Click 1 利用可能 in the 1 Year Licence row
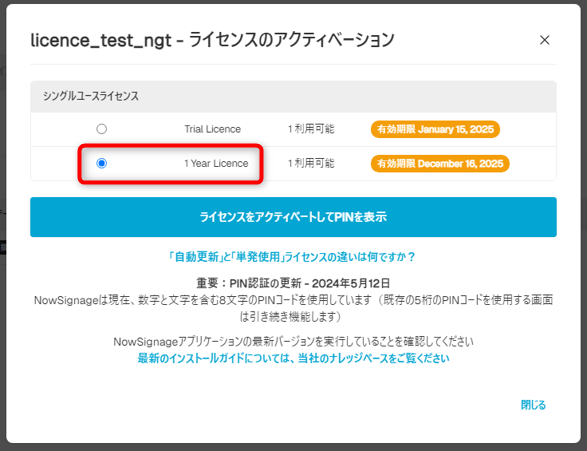The height and width of the screenshot is (451, 587). coord(311,164)
